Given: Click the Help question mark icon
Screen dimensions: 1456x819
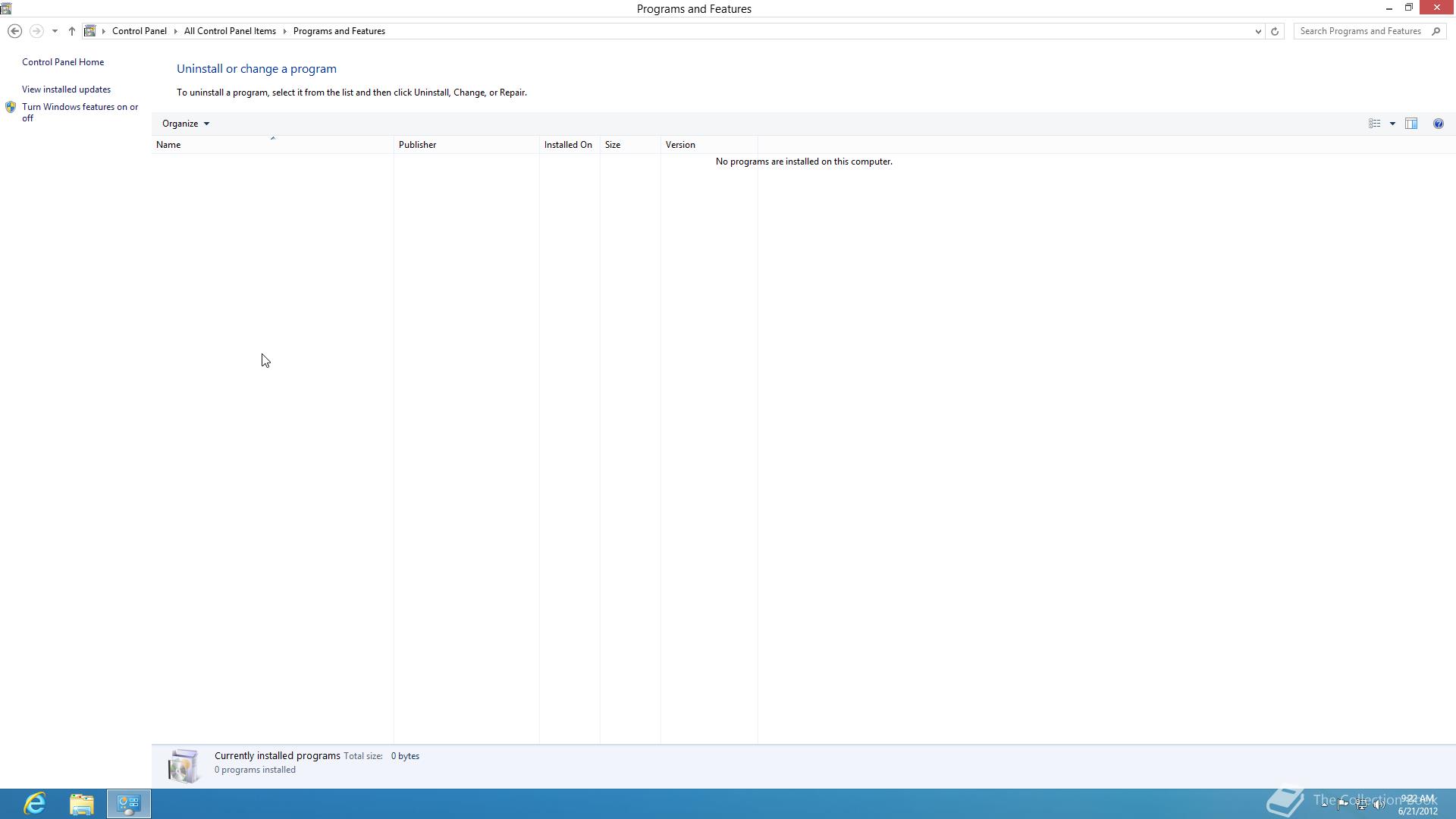Looking at the screenshot, I should pyautogui.click(x=1438, y=124).
